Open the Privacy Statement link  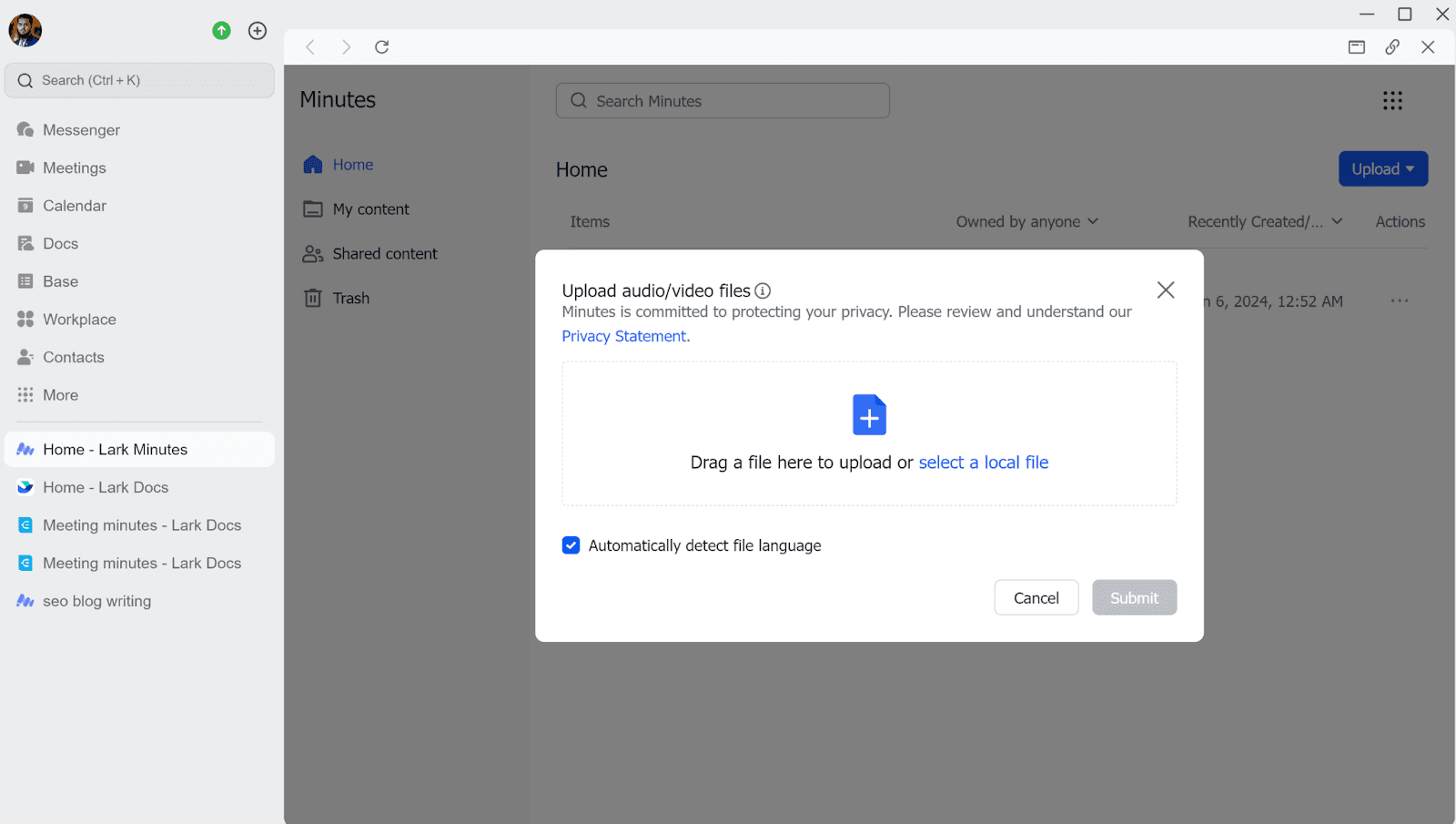point(624,336)
